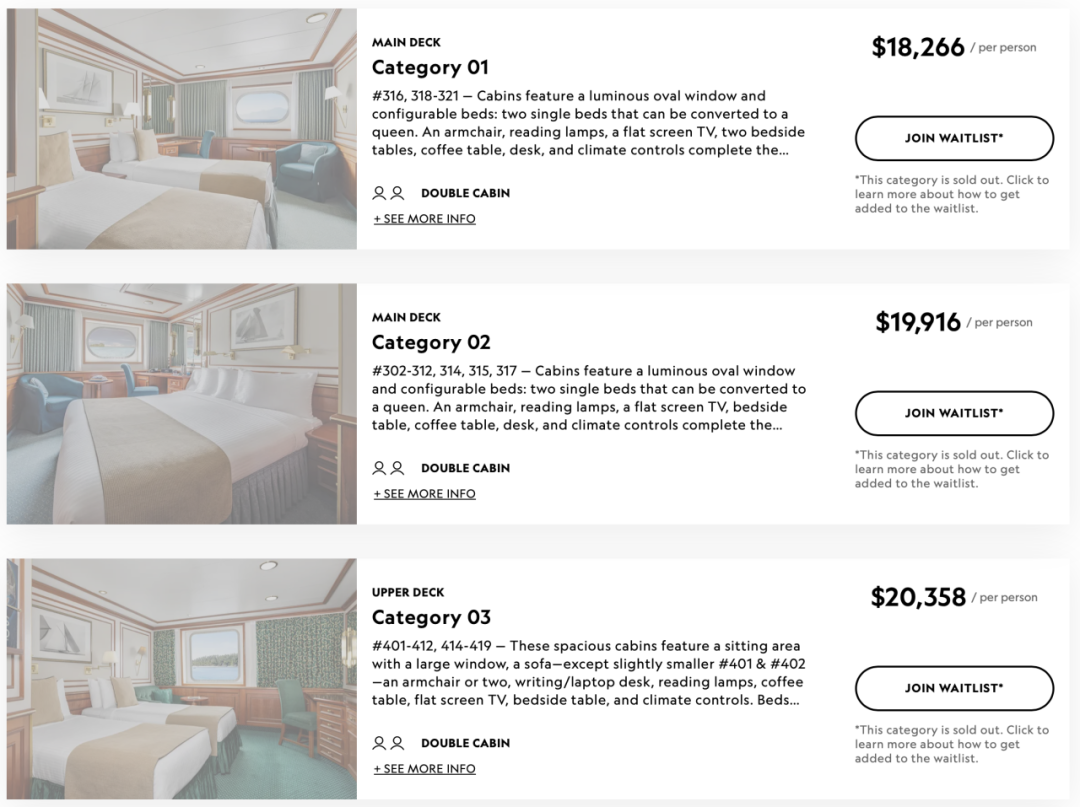Select the Category 03 heading
Image resolution: width=1080 pixels, height=807 pixels.
(431, 617)
